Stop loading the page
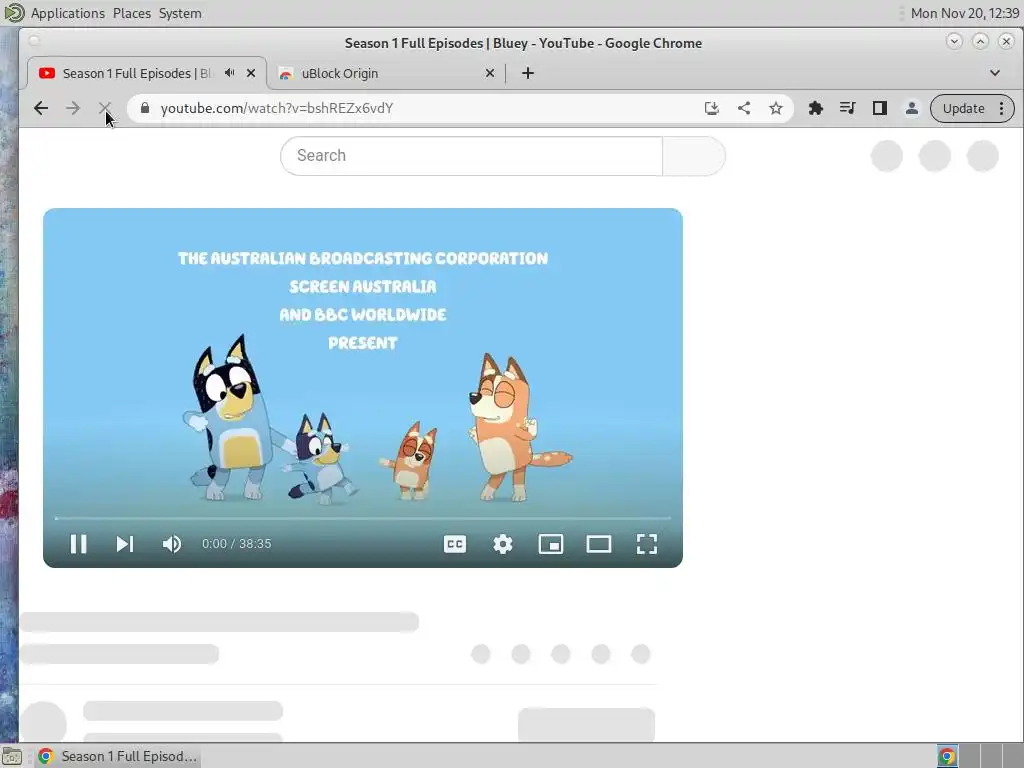Screen dimensions: 1024x768 (x=104, y=108)
